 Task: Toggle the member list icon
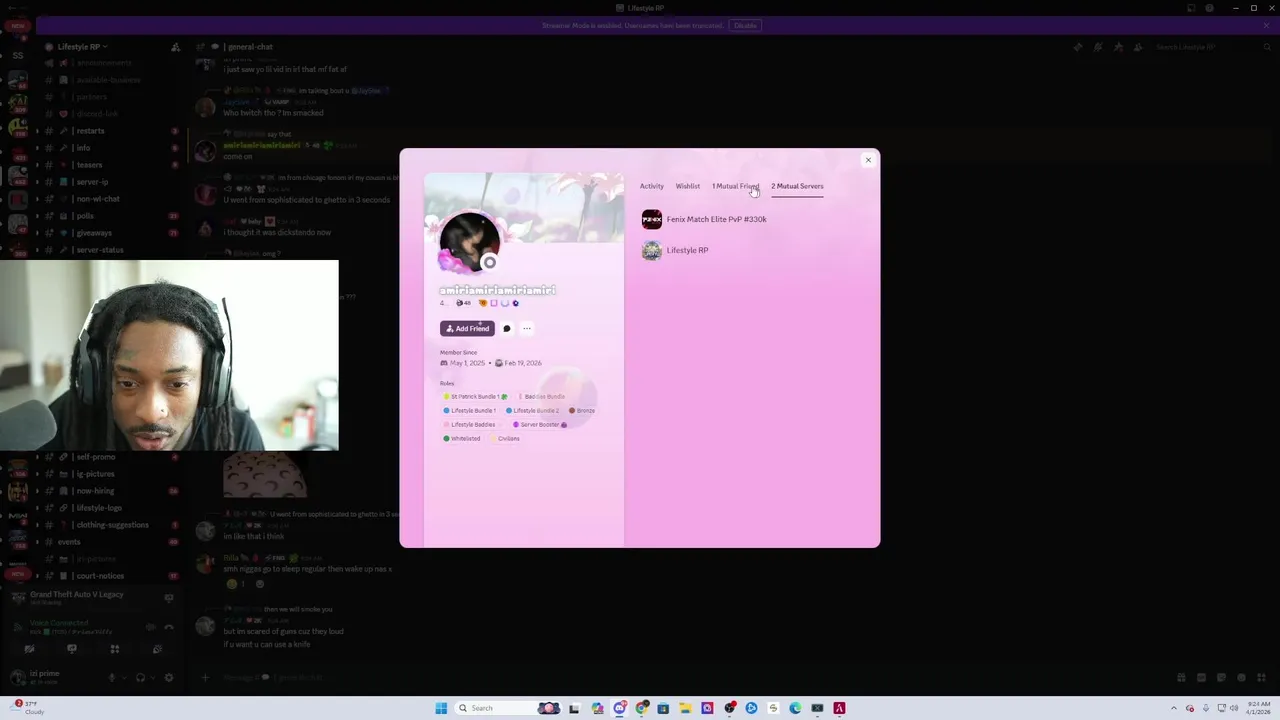tap(1138, 47)
